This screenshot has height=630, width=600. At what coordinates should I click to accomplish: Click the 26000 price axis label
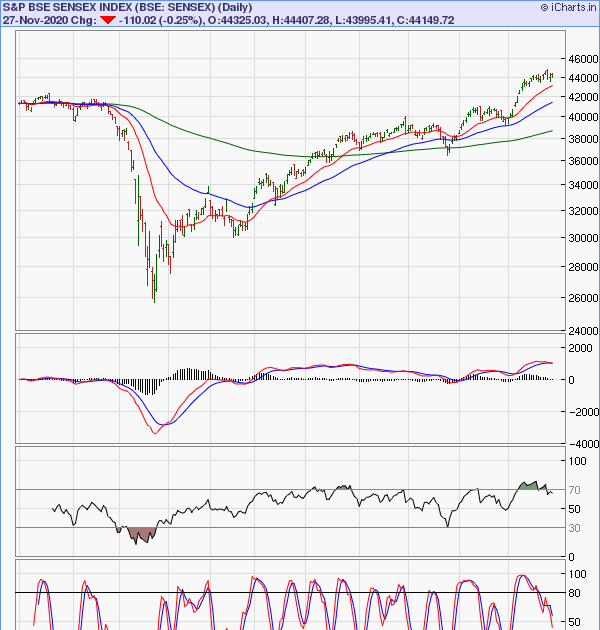pyautogui.click(x=583, y=298)
